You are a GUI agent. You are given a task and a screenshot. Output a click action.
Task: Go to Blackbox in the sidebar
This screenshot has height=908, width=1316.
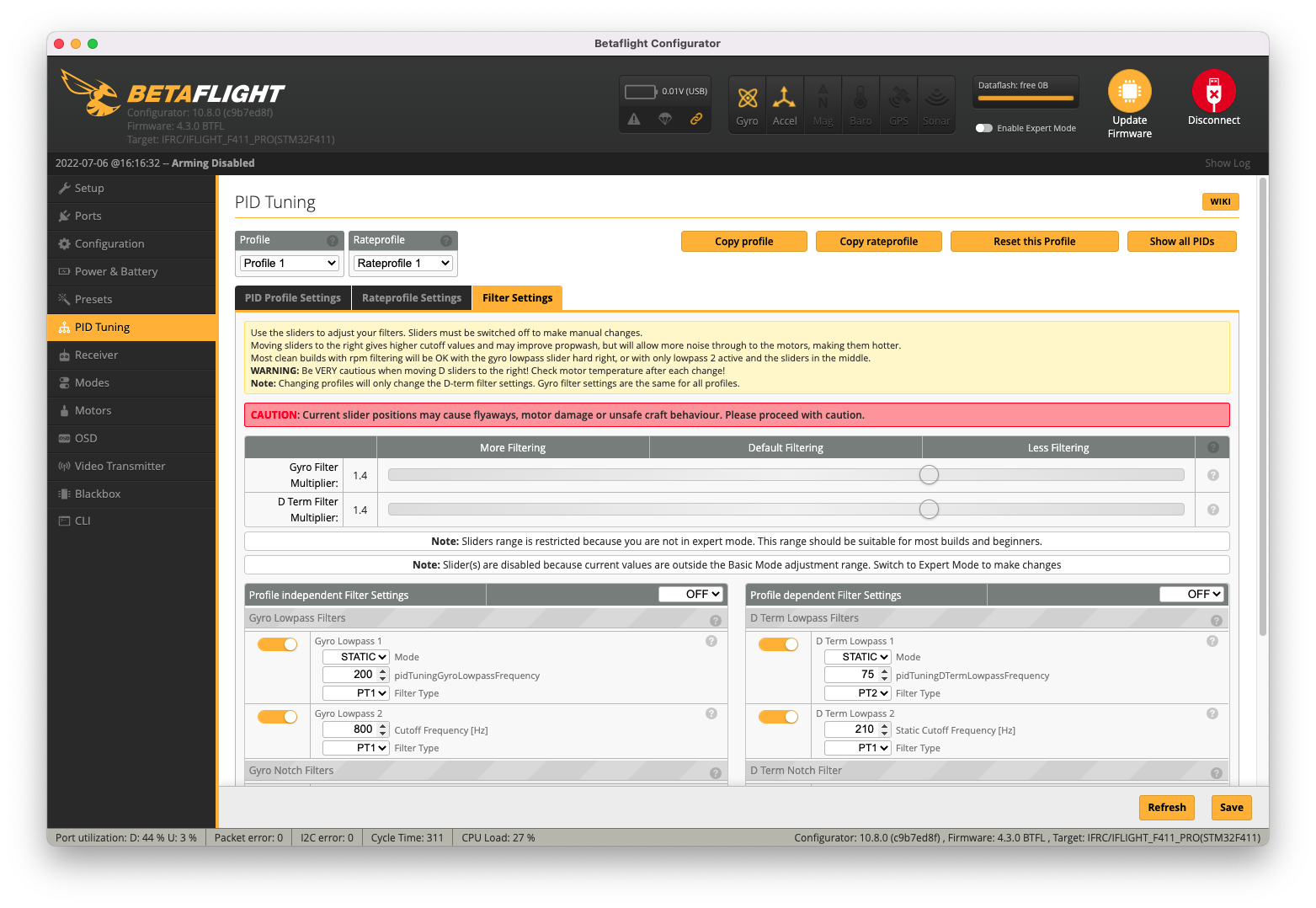coord(131,494)
